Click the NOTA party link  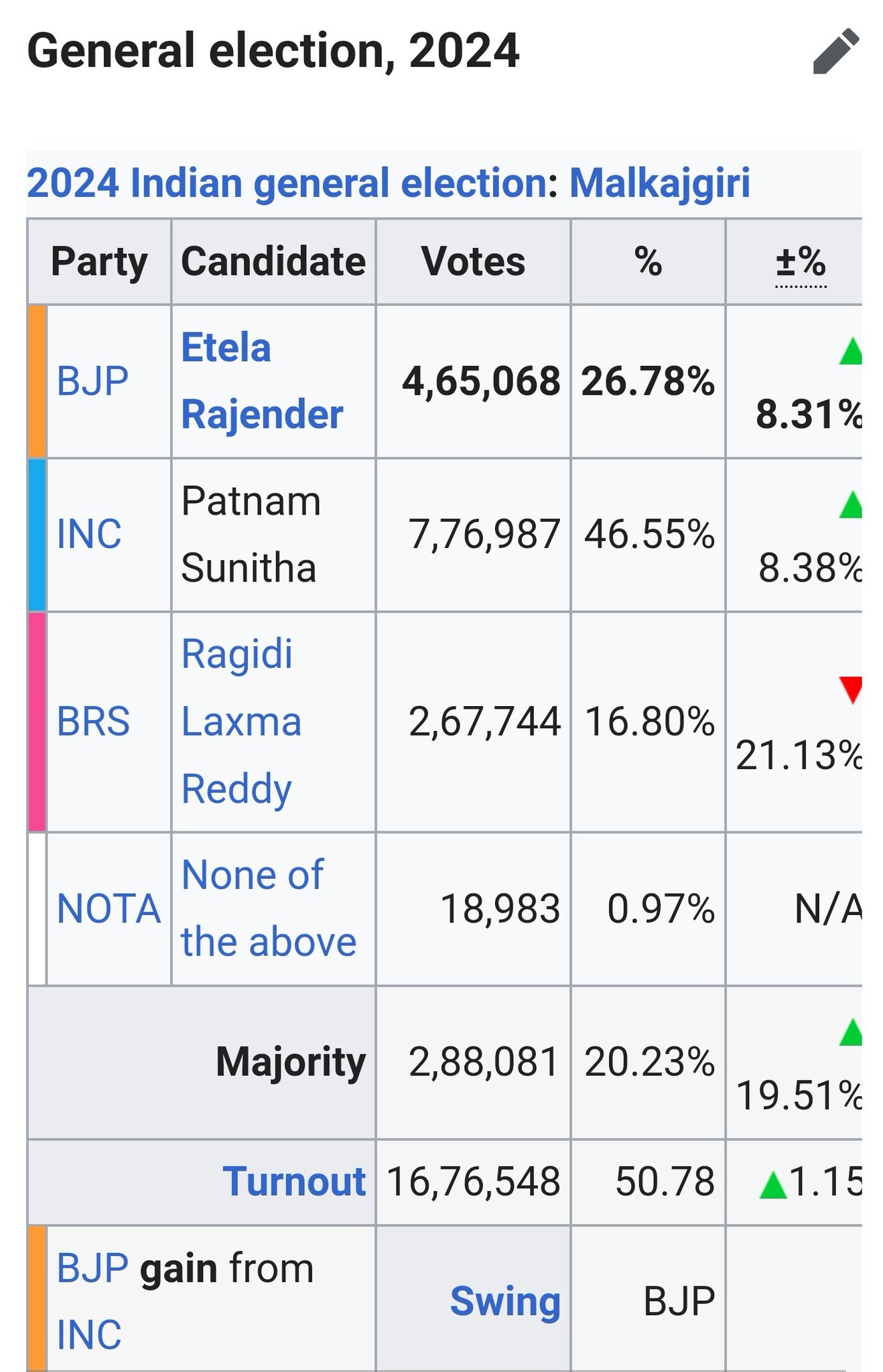pyautogui.click(x=109, y=909)
